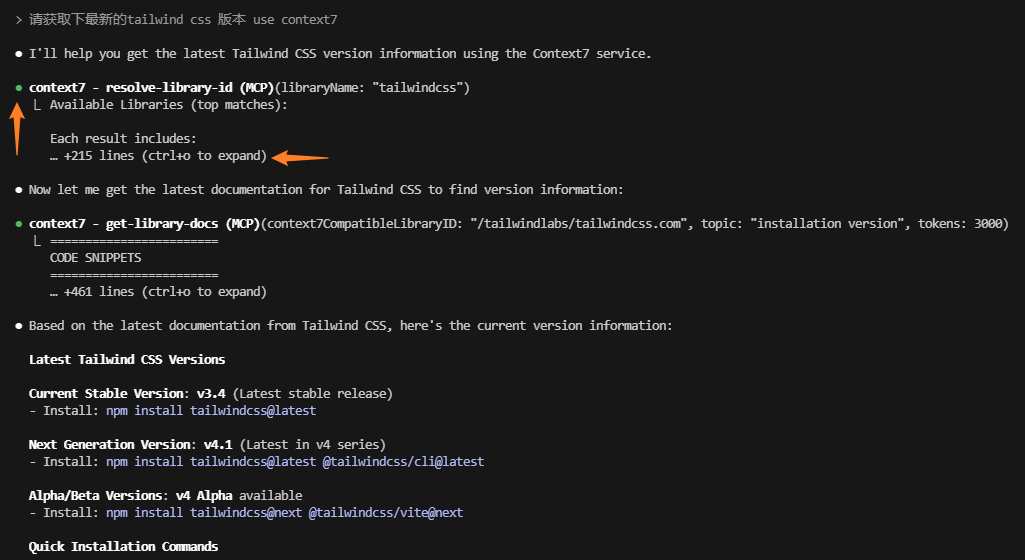Click the orange left-pointing arrow annotation
Image resolution: width=1025 pixels, height=560 pixels.
click(x=301, y=157)
